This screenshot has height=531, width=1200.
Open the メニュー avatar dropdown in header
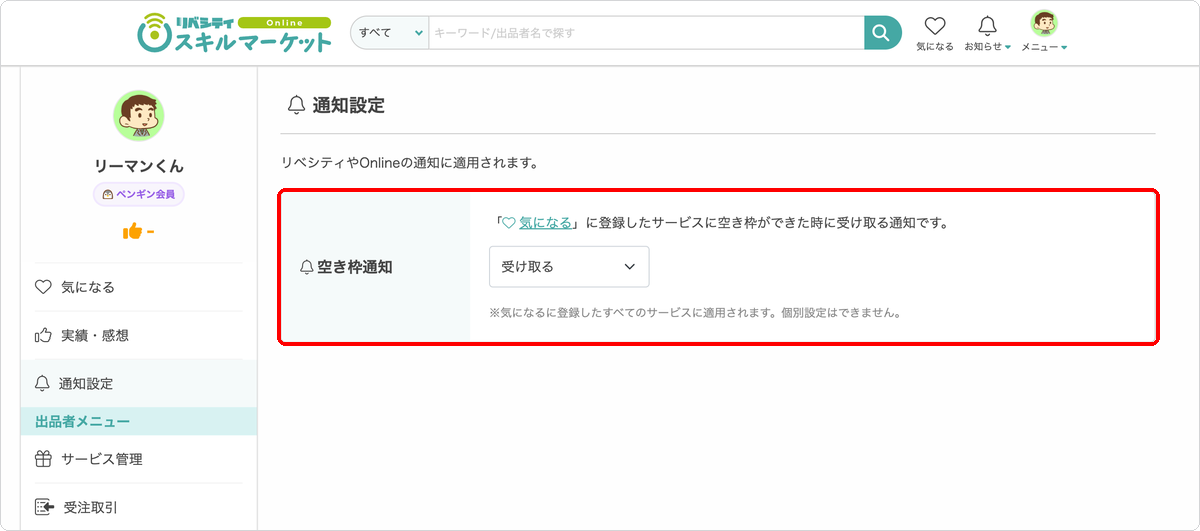click(x=1044, y=33)
